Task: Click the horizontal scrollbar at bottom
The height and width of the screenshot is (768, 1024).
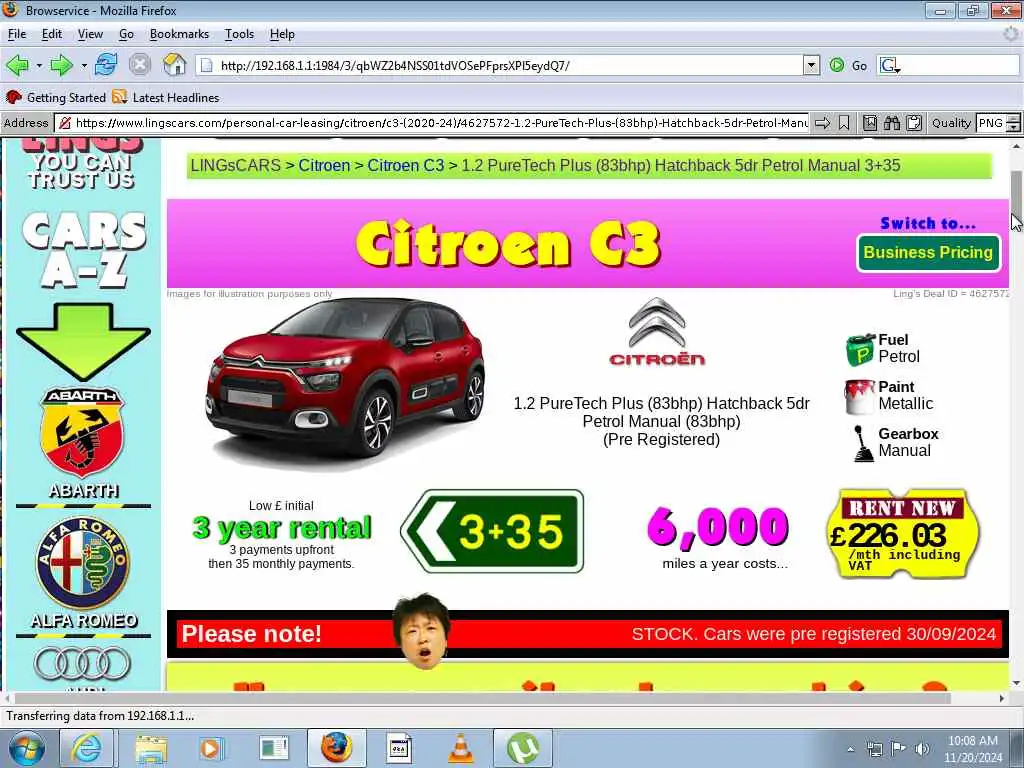Action: pos(483,698)
